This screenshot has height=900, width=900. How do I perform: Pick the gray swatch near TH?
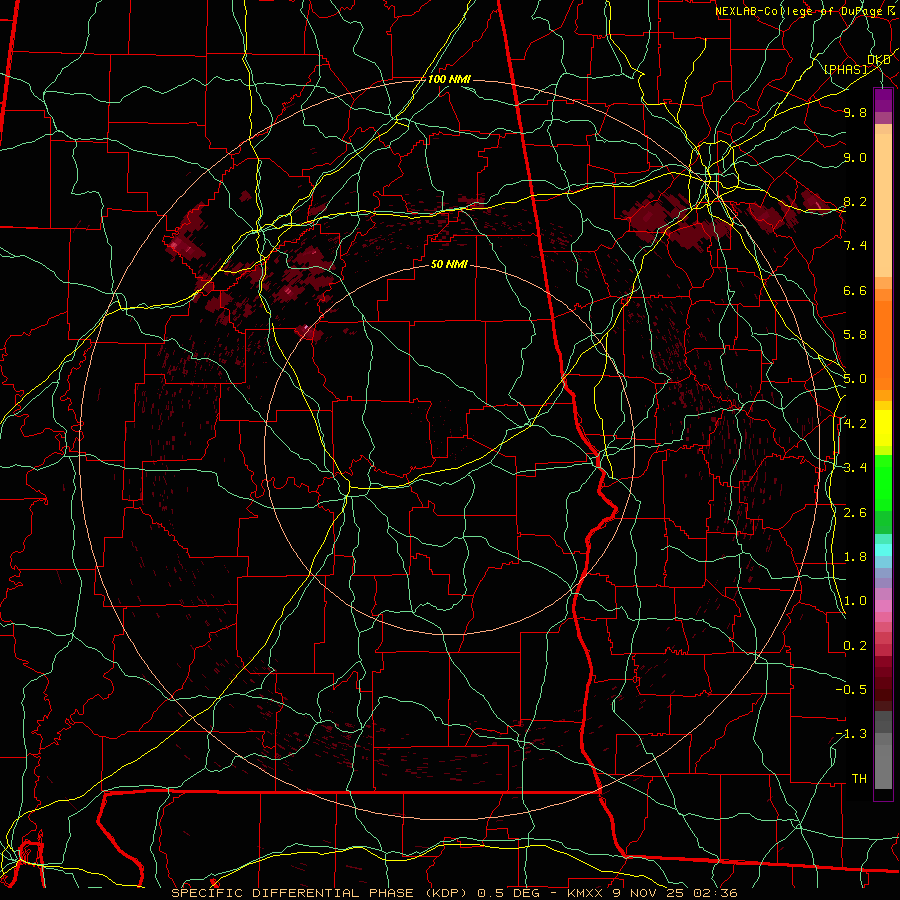pos(883,766)
